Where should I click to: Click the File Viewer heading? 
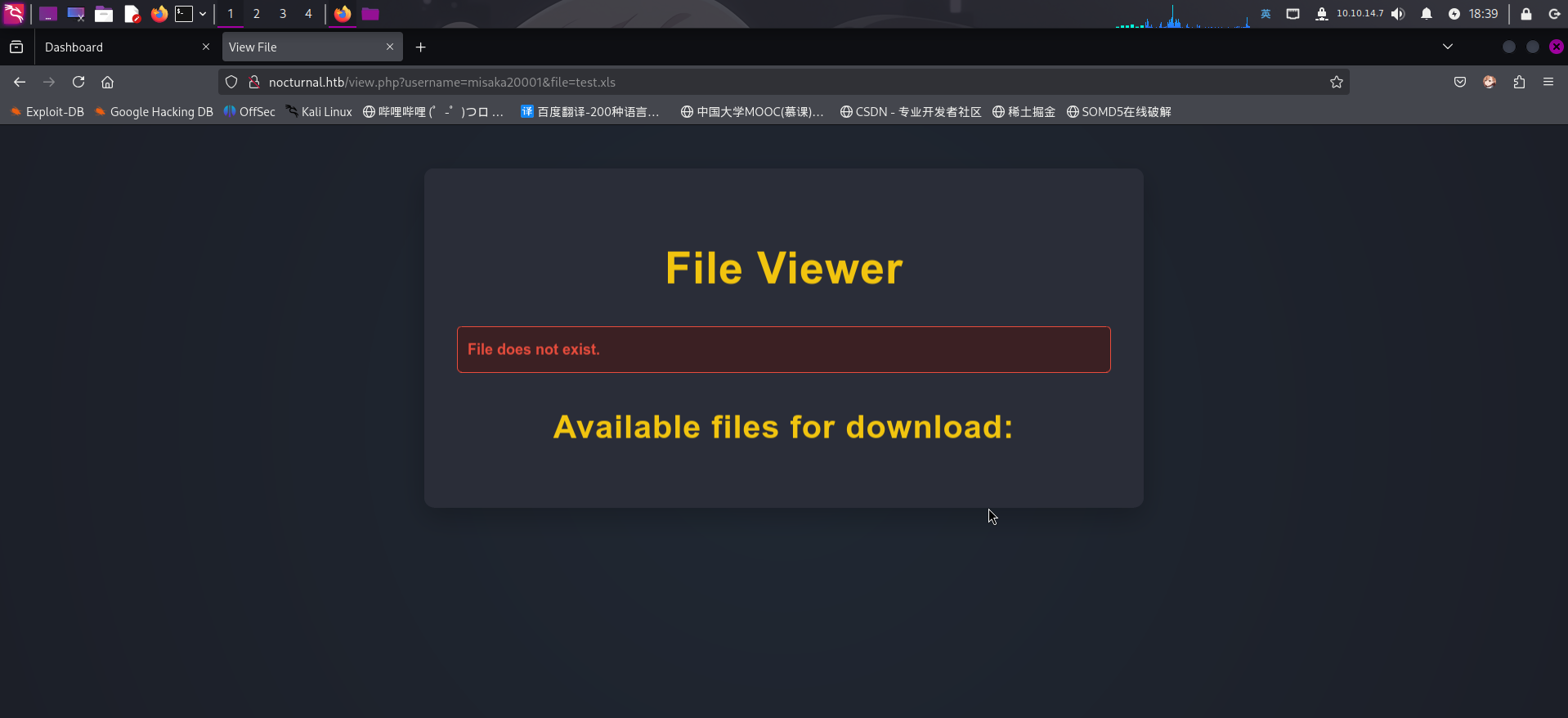784,268
